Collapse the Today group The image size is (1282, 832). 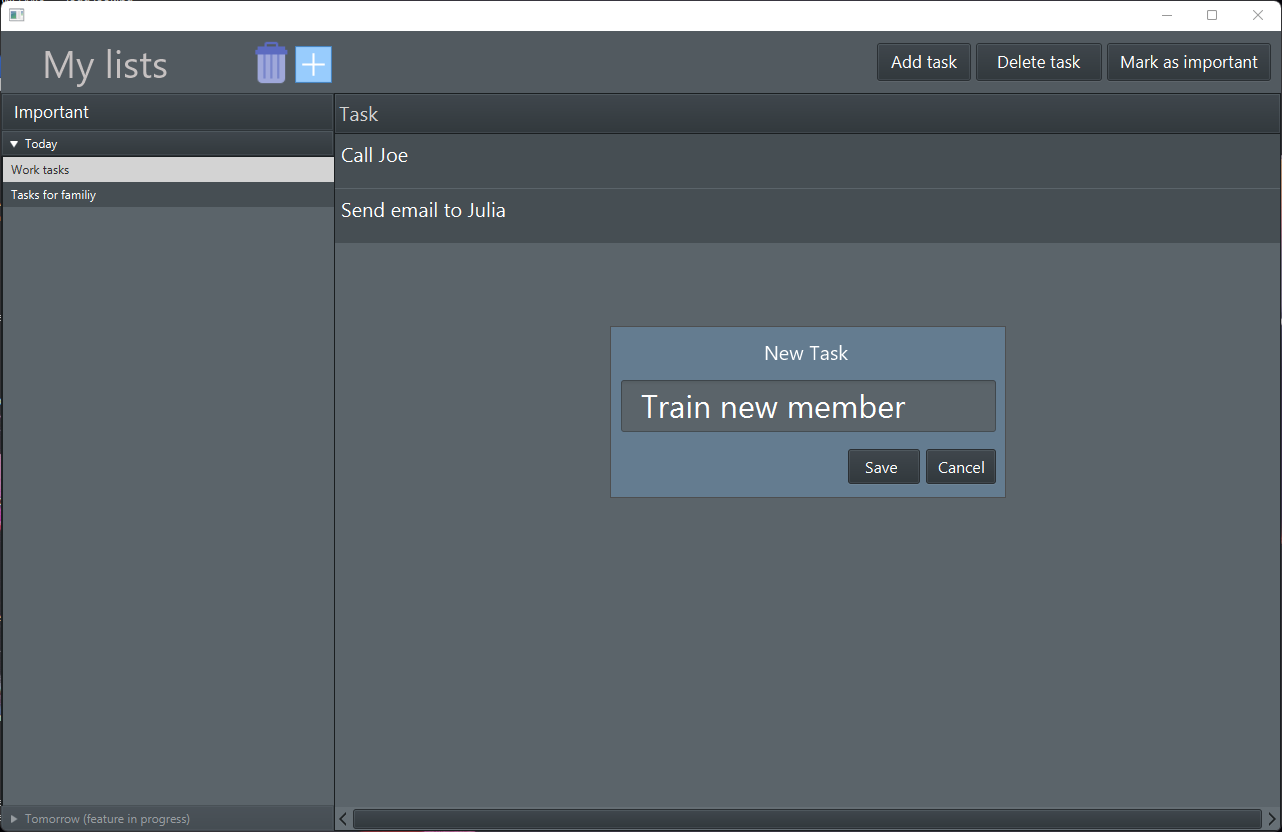pos(14,143)
